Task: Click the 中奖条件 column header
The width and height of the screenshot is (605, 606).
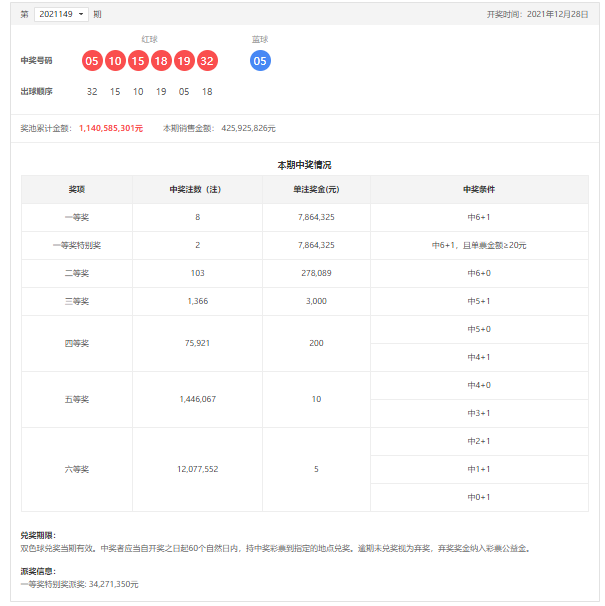Action: (x=479, y=189)
